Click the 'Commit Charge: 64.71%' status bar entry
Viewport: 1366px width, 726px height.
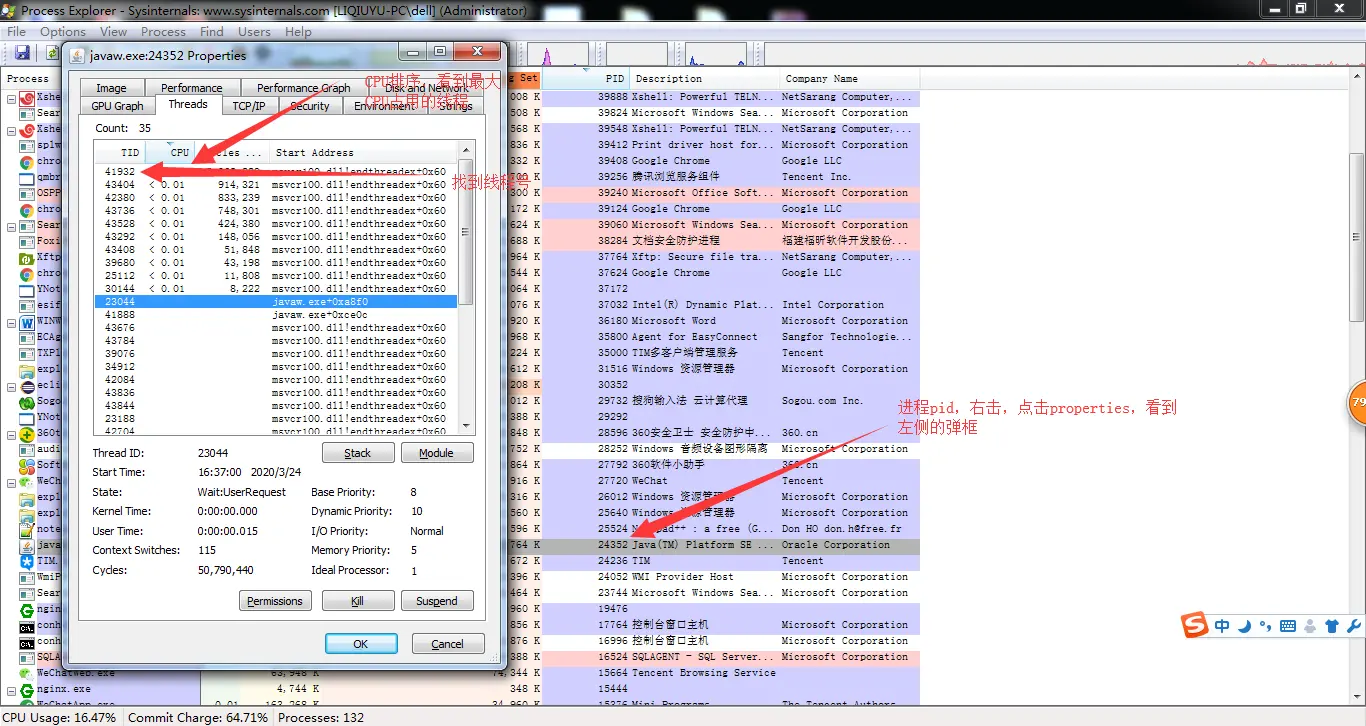[198, 718]
